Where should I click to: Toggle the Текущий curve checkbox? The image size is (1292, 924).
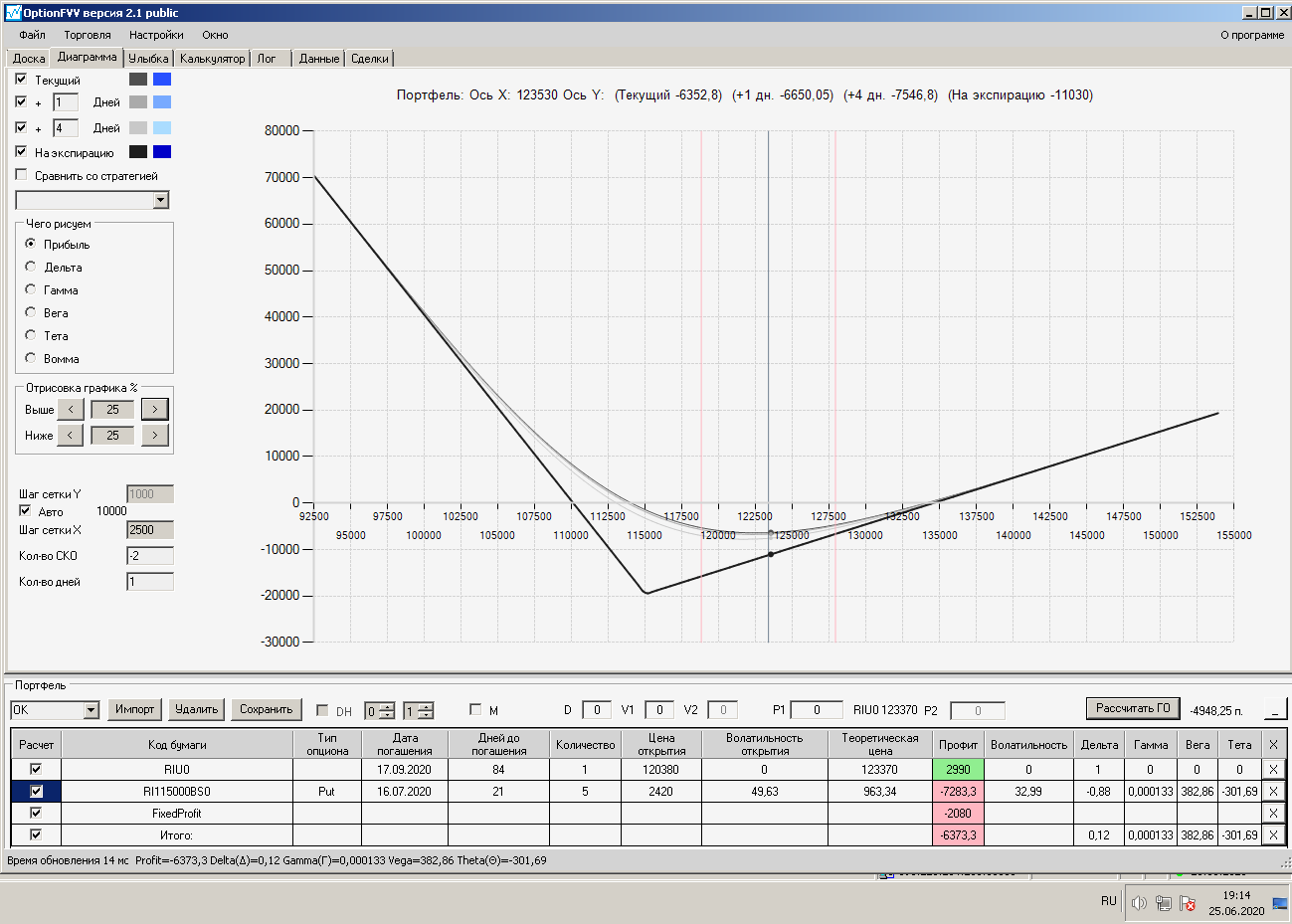tap(21, 79)
